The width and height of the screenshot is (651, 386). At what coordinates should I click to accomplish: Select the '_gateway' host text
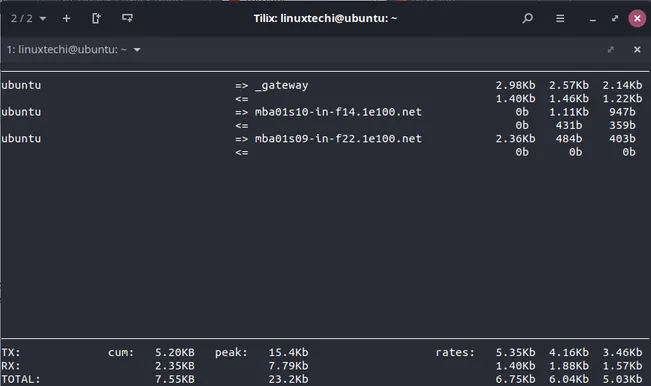[x=282, y=86]
